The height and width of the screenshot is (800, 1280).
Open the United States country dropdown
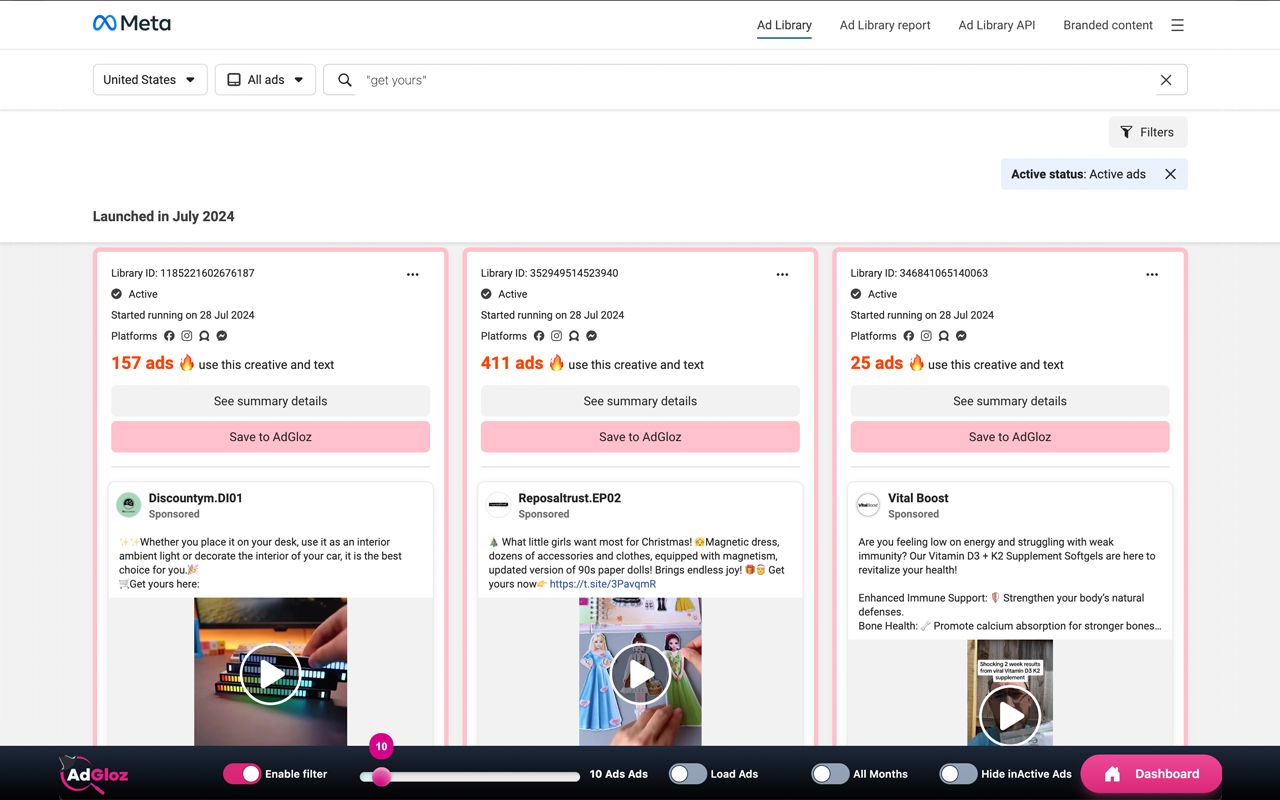[x=149, y=79]
